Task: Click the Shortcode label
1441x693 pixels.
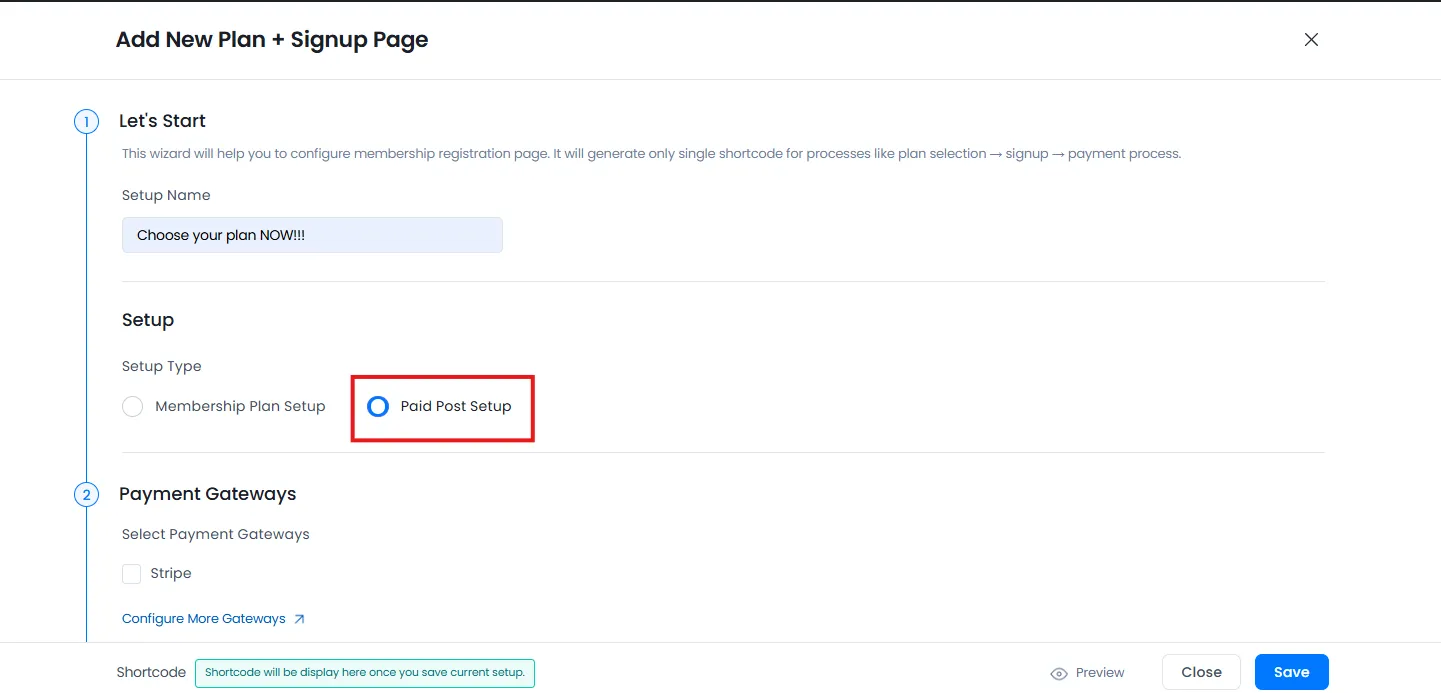Action: 150,672
